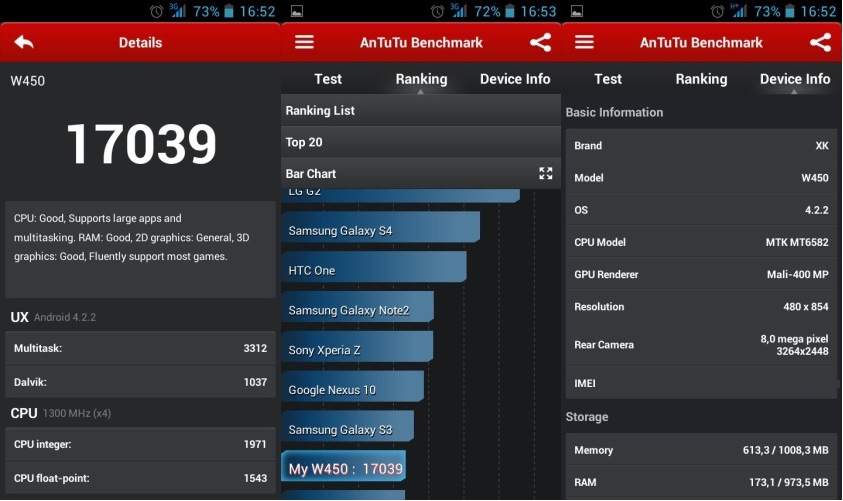Tap the back arrow in Details header
843x501 pixels.
click(x=24, y=43)
